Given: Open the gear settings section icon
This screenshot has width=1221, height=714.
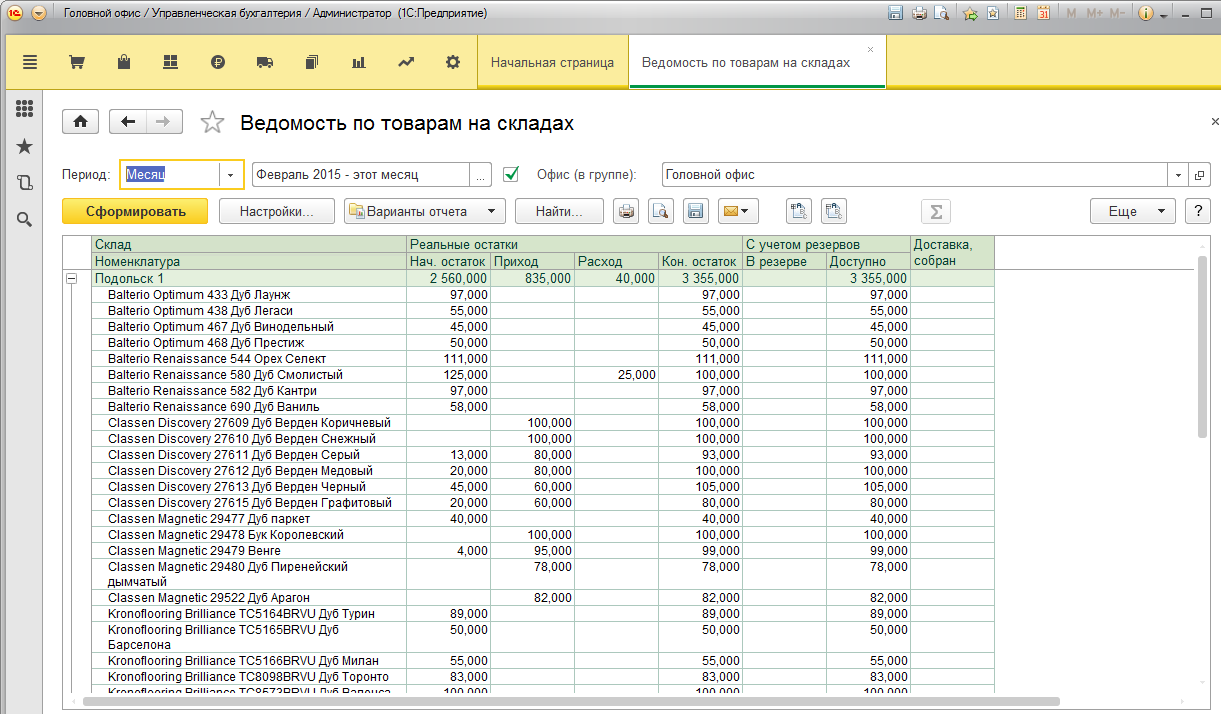Looking at the screenshot, I should (453, 62).
